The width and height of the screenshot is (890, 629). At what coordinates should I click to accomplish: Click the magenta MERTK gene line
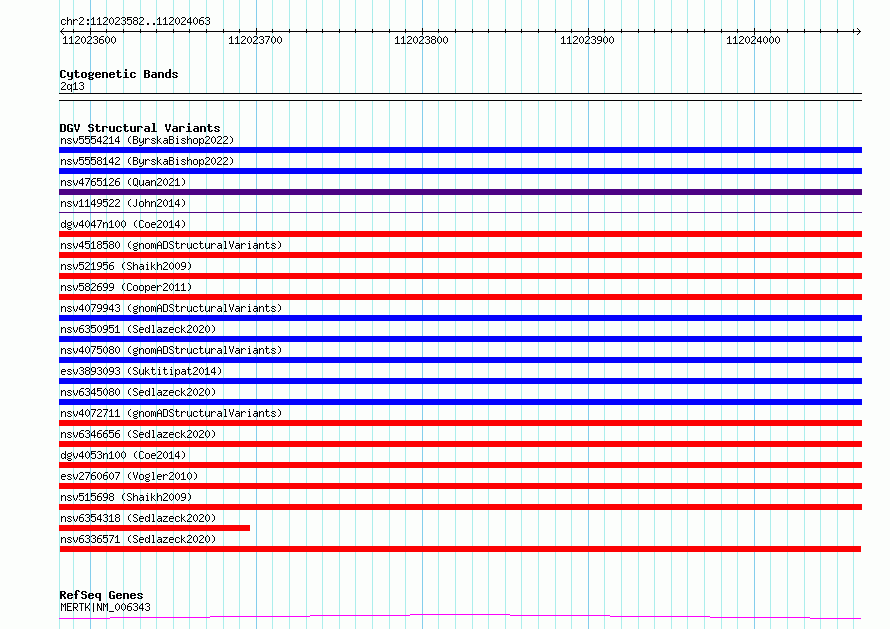(460, 617)
